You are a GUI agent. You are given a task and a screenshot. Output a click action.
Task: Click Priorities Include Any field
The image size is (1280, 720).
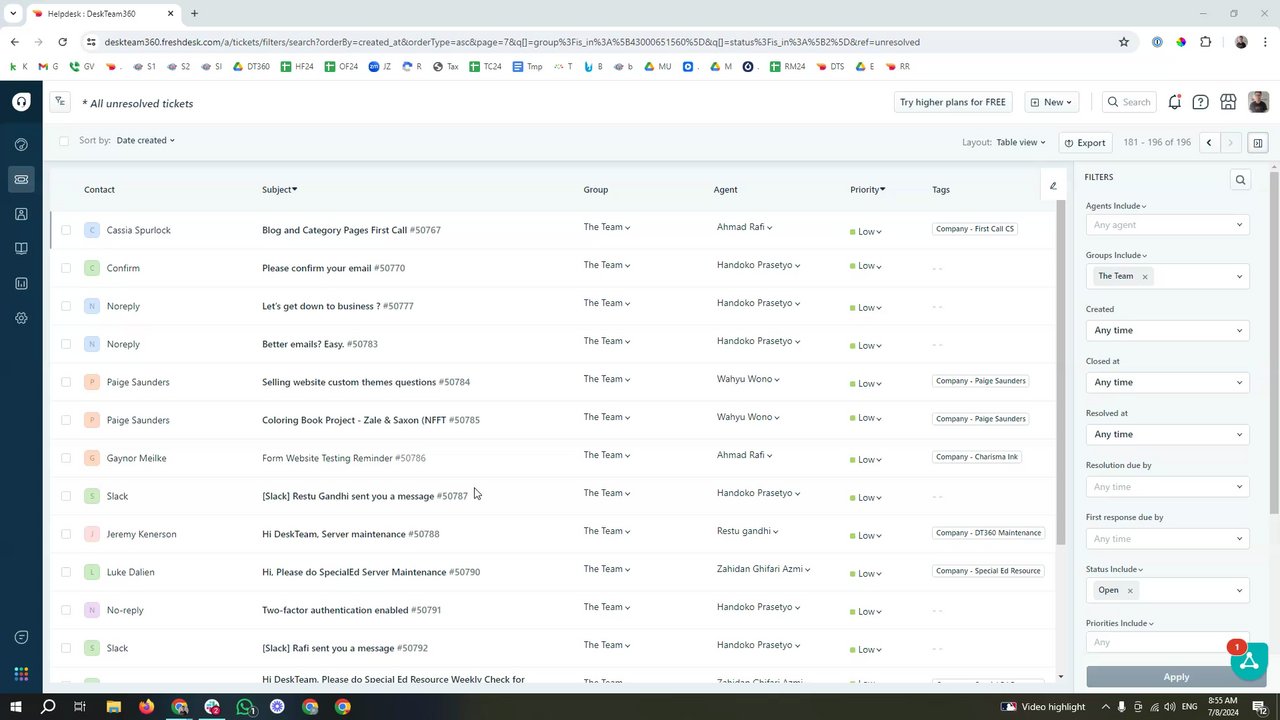pos(1167,642)
